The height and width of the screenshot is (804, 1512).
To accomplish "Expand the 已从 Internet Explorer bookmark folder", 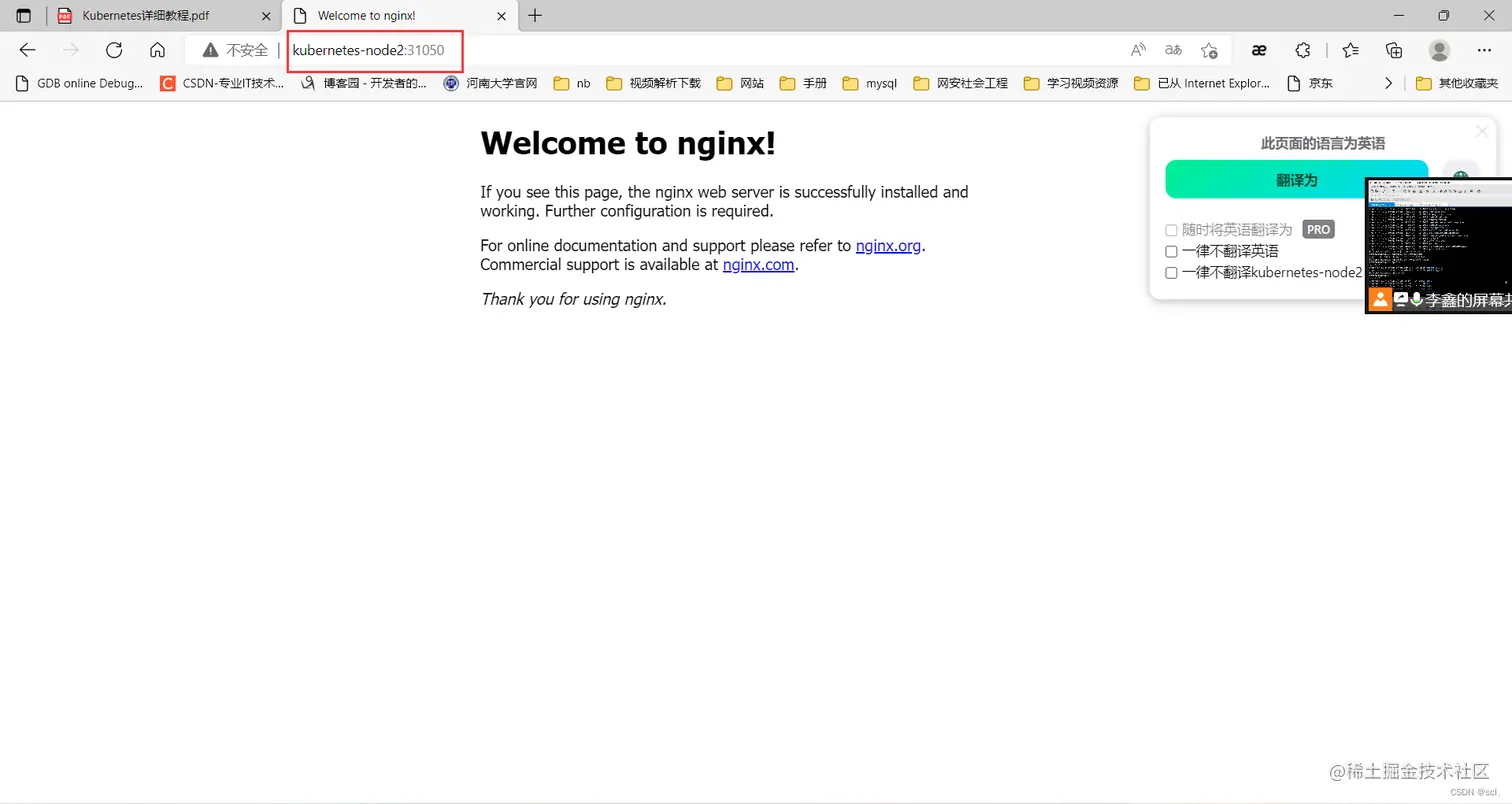I will (1203, 84).
